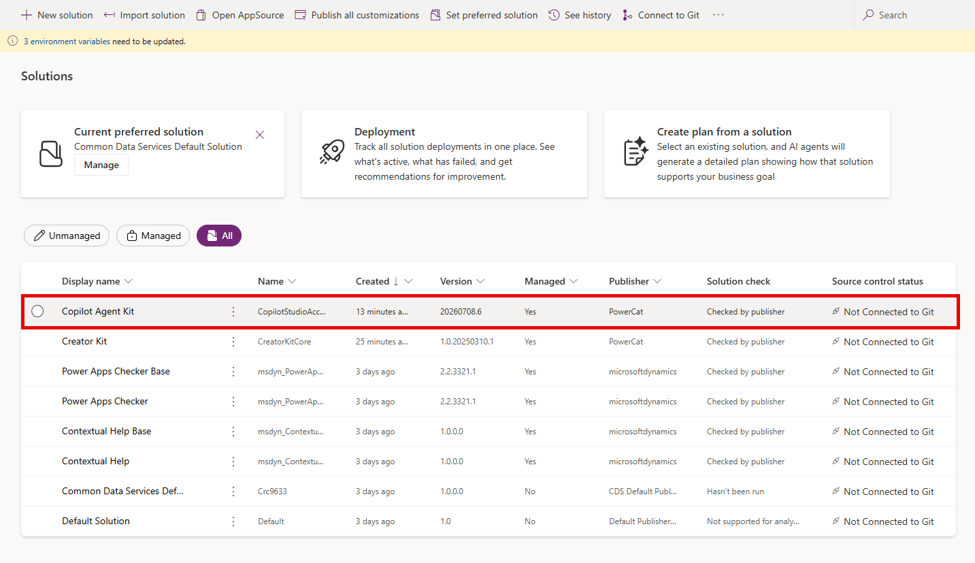Click the Search input field
The height and width of the screenshot is (563, 975).
(x=914, y=15)
